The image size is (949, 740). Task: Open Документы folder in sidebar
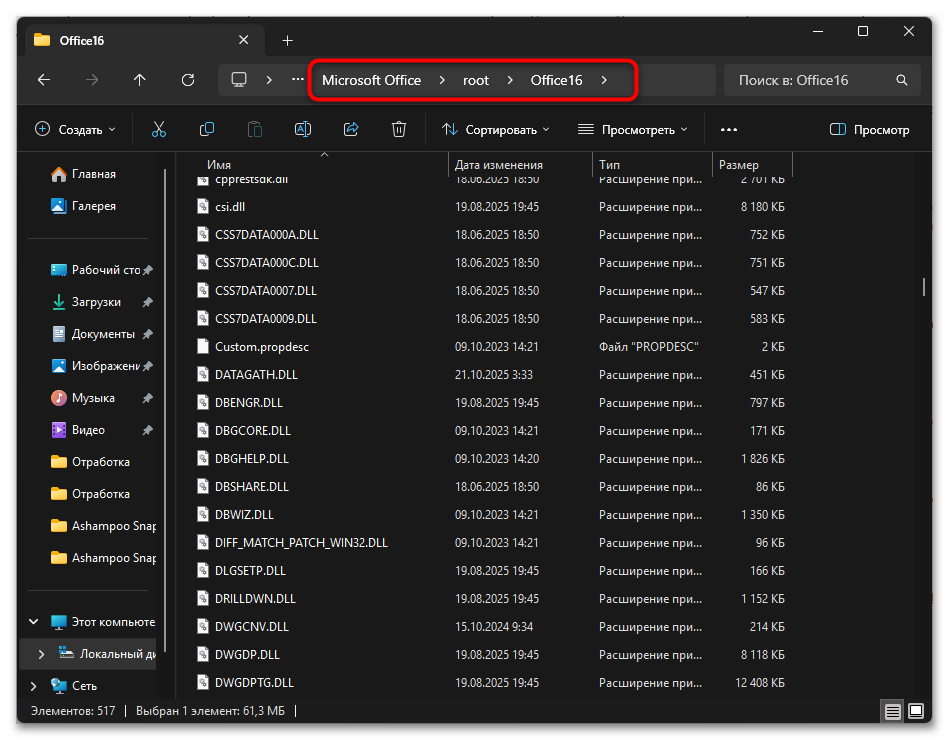click(93, 334)
